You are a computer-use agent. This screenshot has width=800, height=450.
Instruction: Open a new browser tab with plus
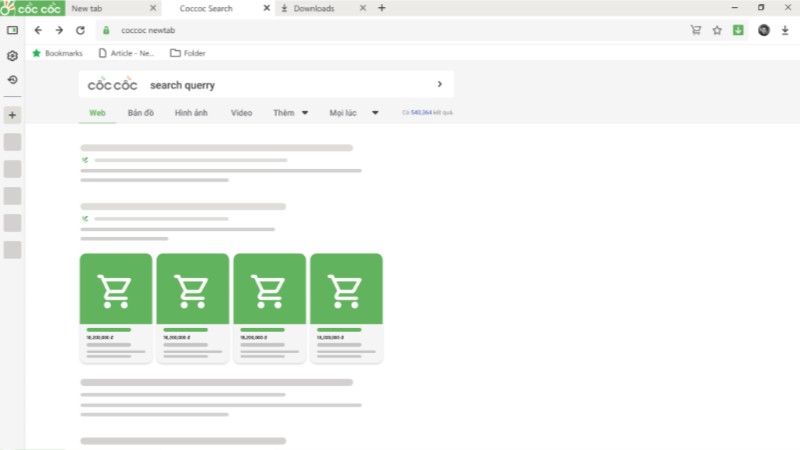click(382, 8)
